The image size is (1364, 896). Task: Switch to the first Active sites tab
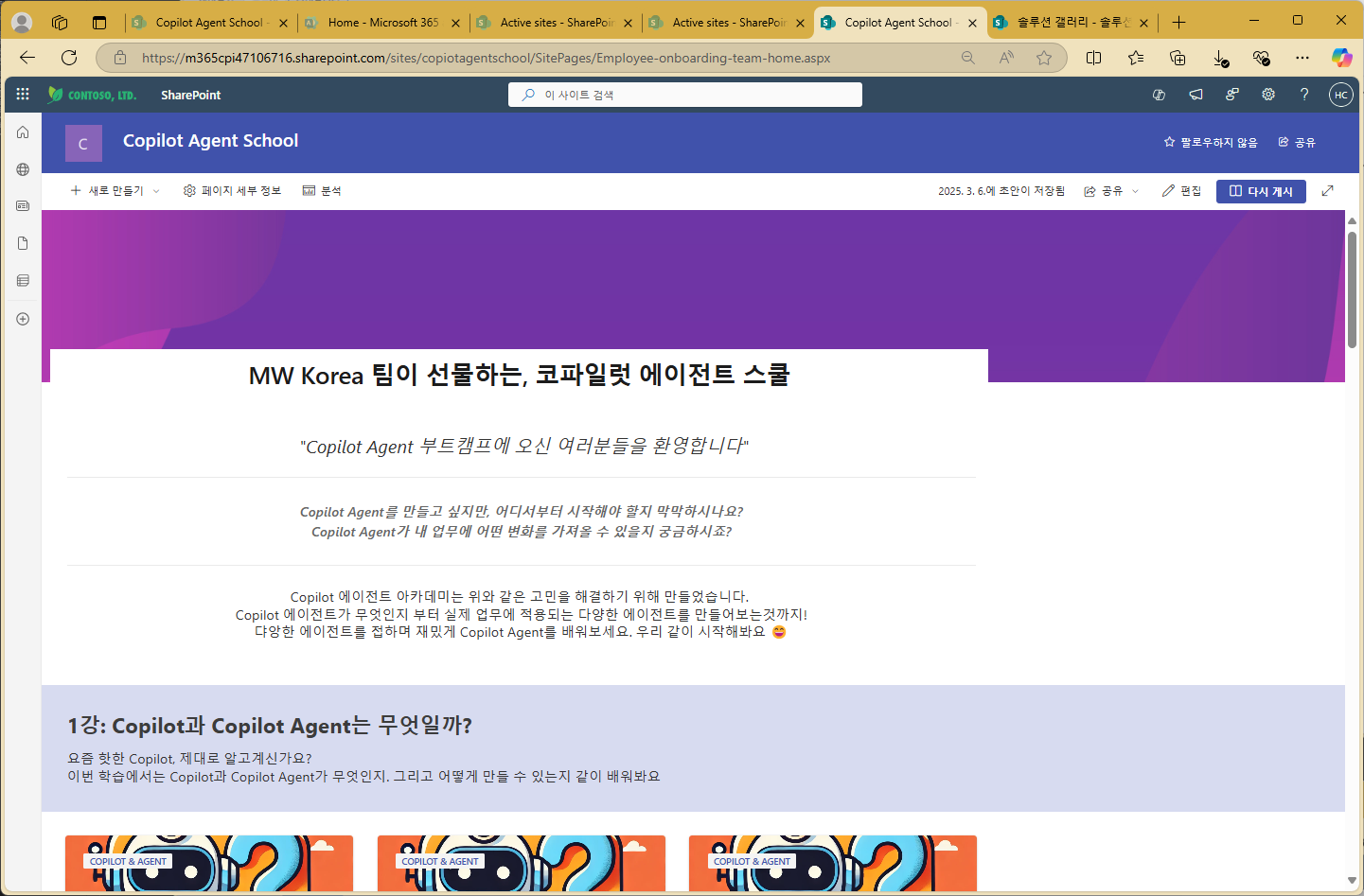555,23
